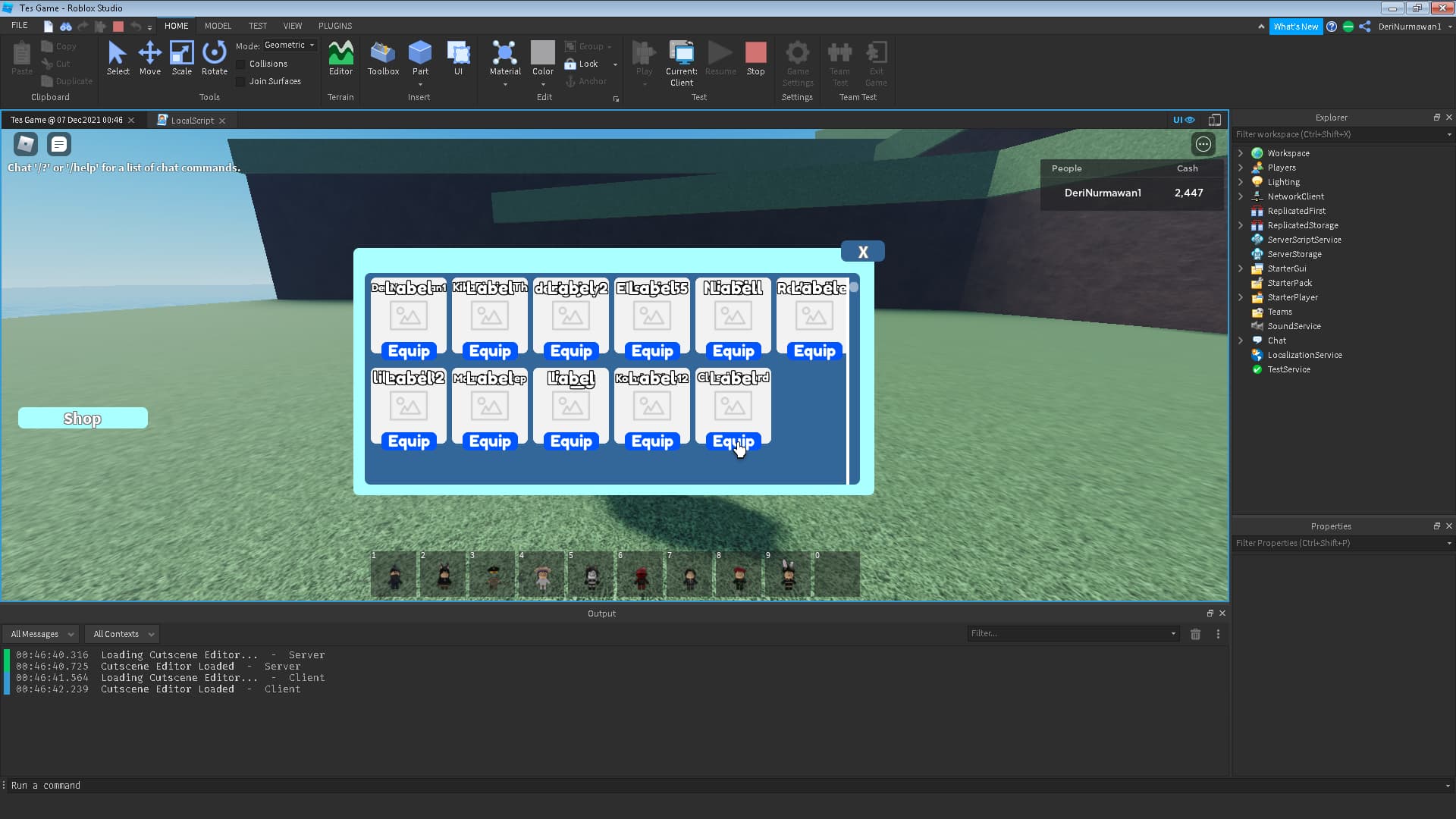Expand Workspace in the Explorer
1456x819 pixels.
pos(1241,152)
